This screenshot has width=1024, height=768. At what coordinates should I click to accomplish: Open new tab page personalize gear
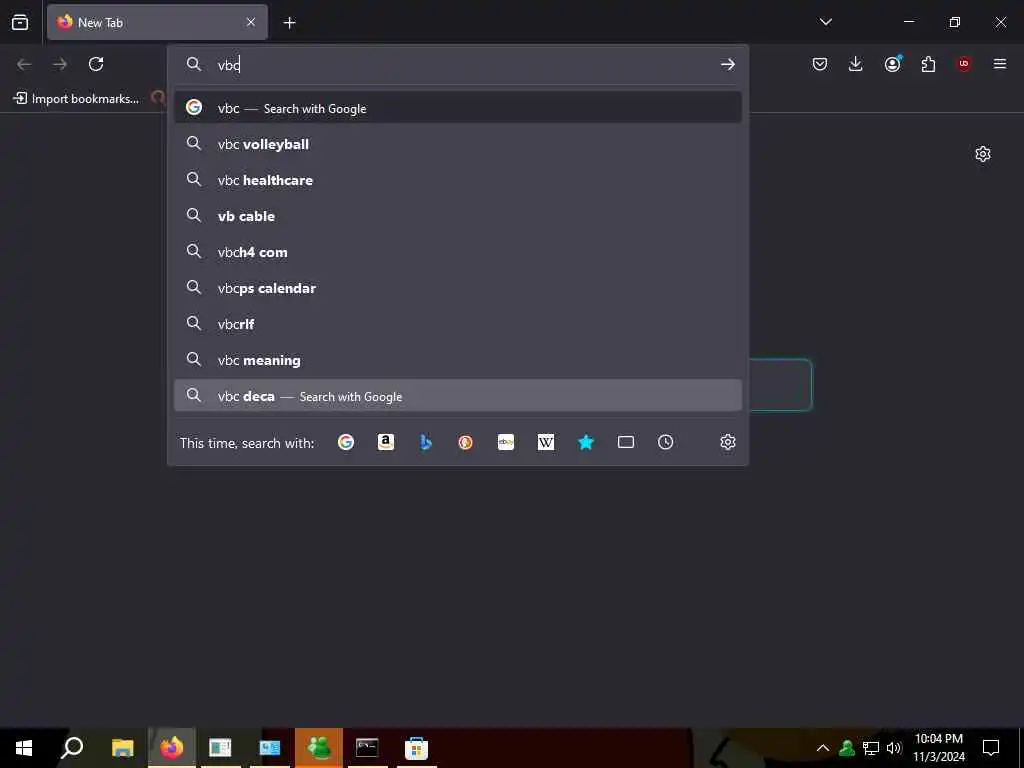coord(983,154)
